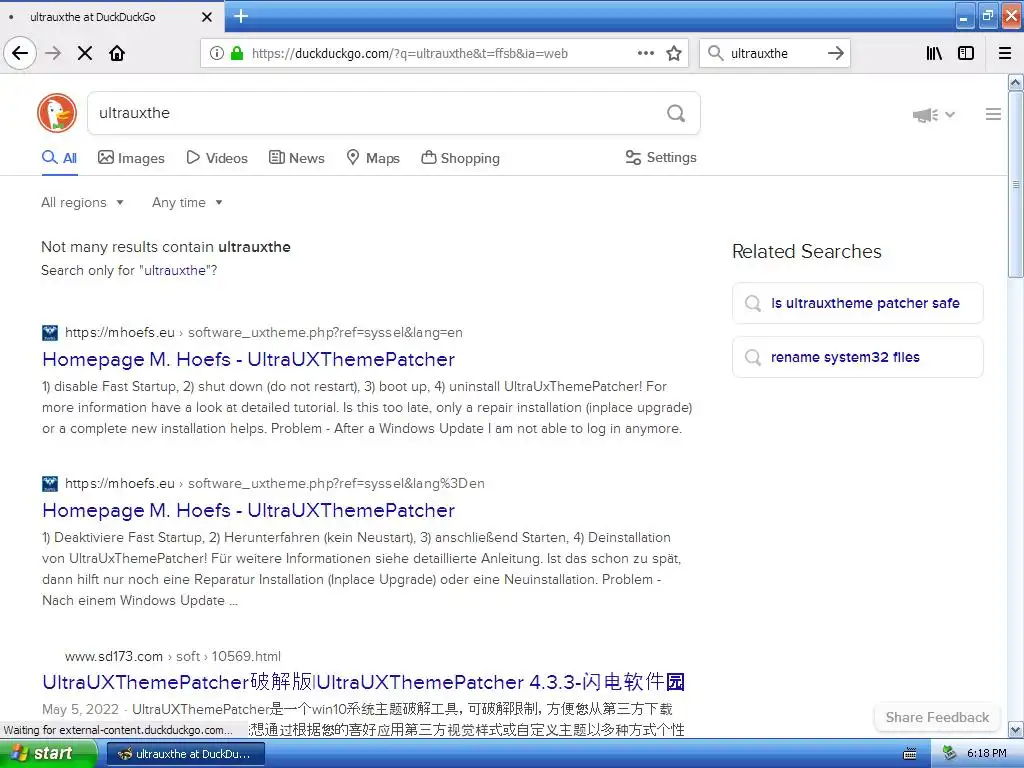Click the mhoefs.eu favicon of the German result

click(50, 484)
